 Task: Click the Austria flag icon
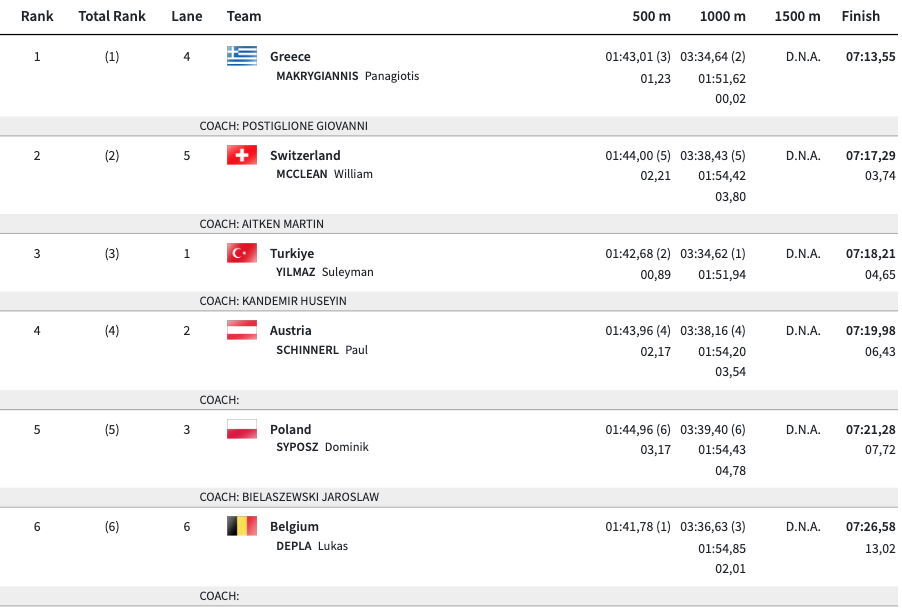[x=242, y=330]
